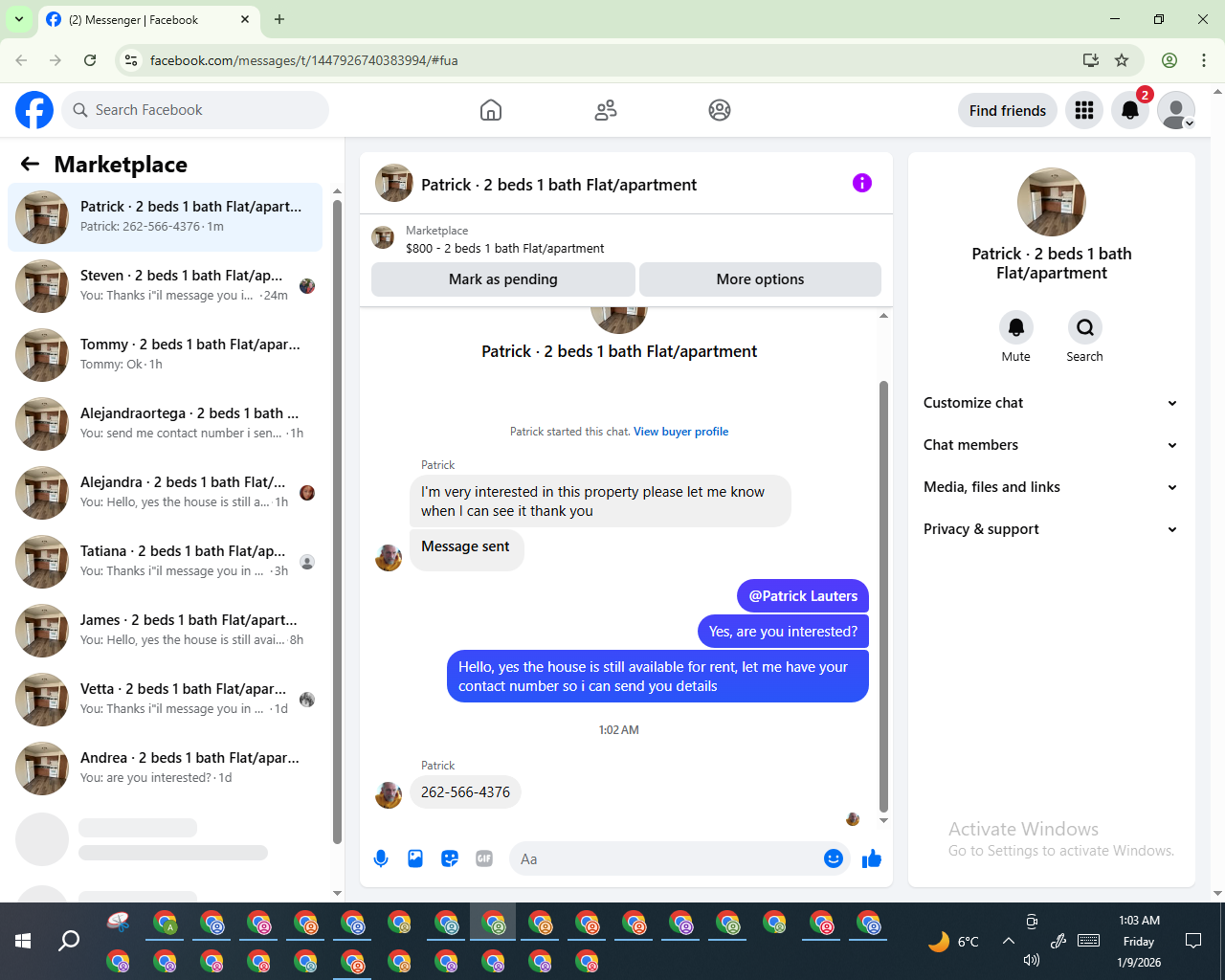Viewport: 1225px width, 980px height.
Task: Open the Home feed icon
Action: (491, 110)
